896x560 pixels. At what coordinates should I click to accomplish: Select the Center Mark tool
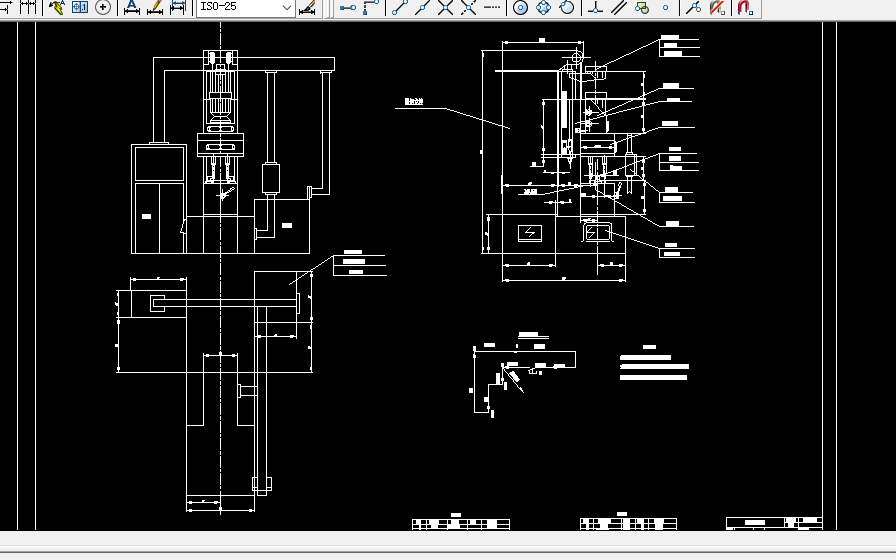tap(103, 7)
